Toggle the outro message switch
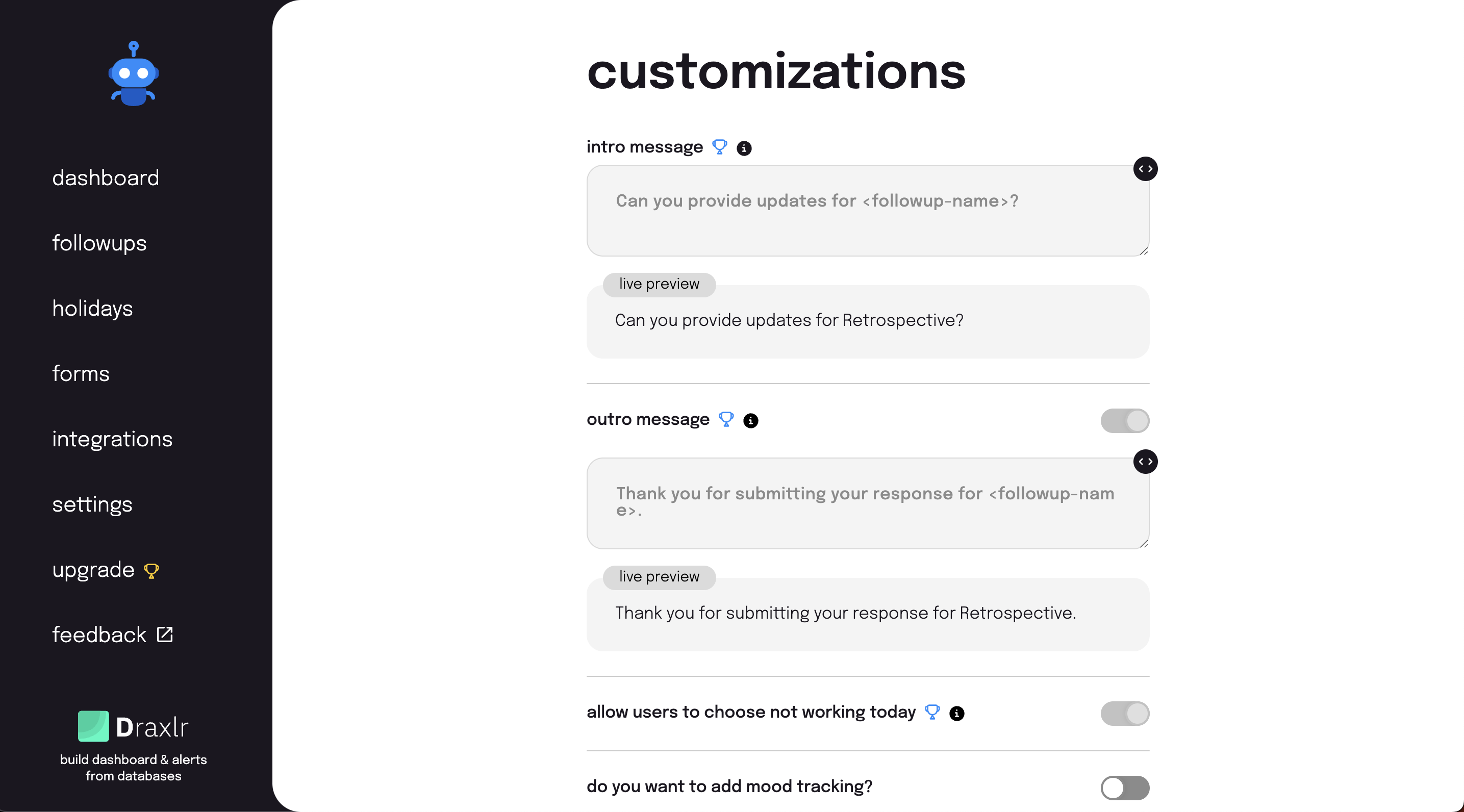Viewport: 1464px width, 812px height. pos(1125,420)
